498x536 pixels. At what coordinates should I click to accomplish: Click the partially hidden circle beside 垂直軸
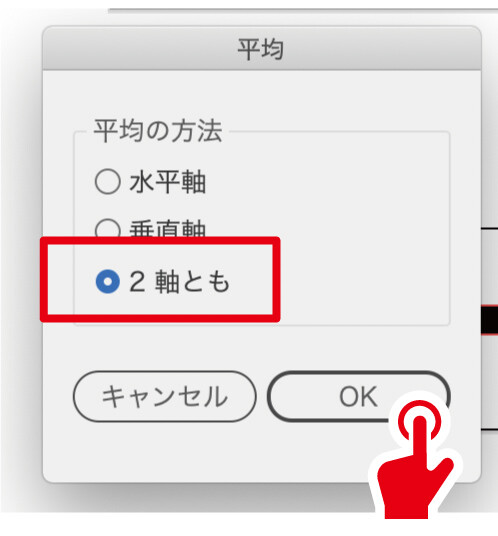[x=108, y=228]
